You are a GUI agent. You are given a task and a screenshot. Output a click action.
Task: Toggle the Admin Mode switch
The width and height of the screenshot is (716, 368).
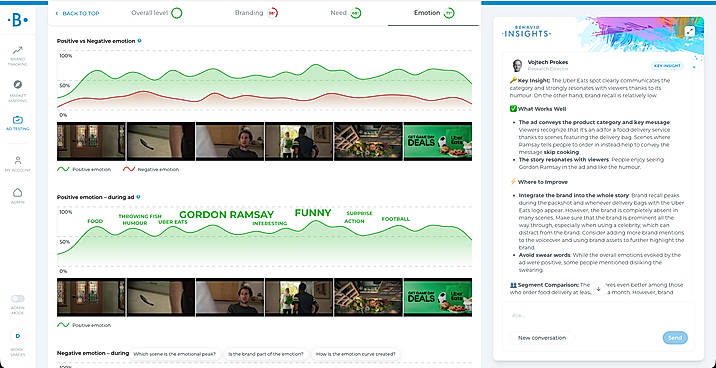18,298
